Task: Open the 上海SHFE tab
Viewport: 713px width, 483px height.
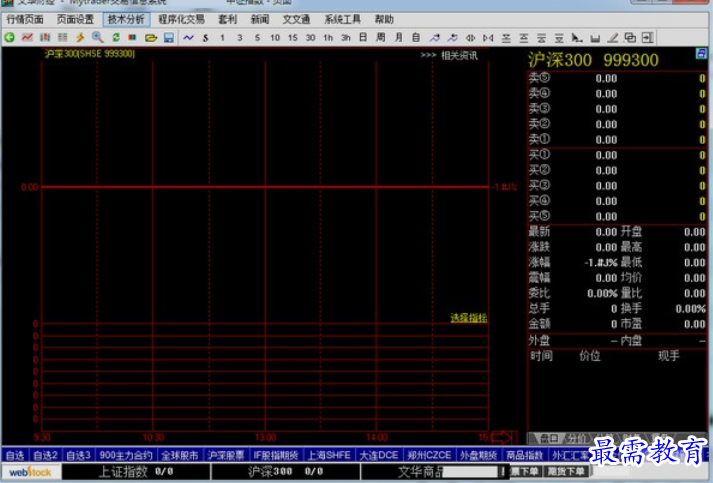Action: (329, 455)
